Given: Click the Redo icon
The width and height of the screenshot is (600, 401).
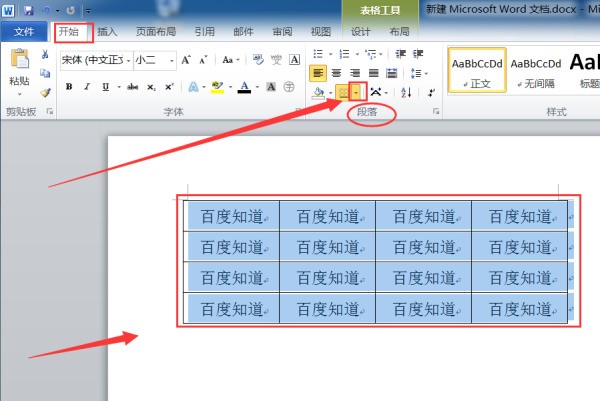Looking at the screenshot, I should (x=70, y=10).
